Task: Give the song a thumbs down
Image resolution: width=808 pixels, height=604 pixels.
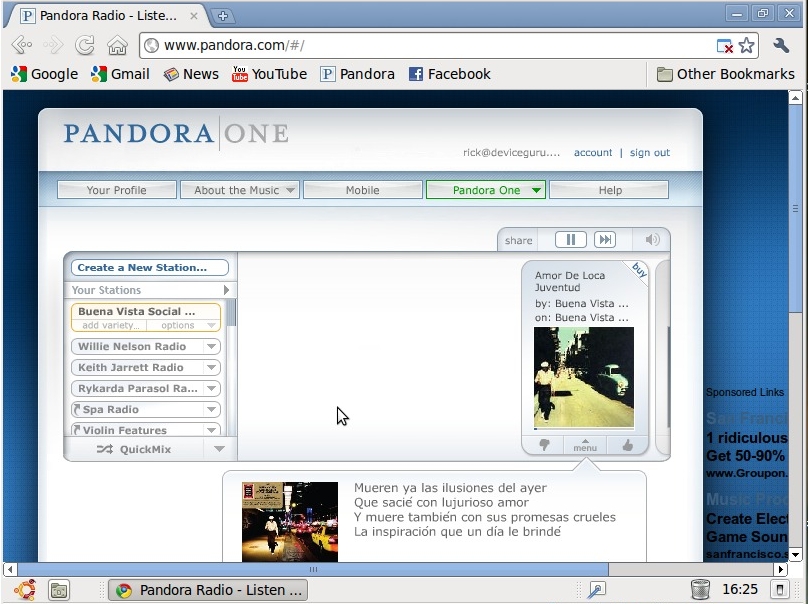Action: [x=544, y=445]
